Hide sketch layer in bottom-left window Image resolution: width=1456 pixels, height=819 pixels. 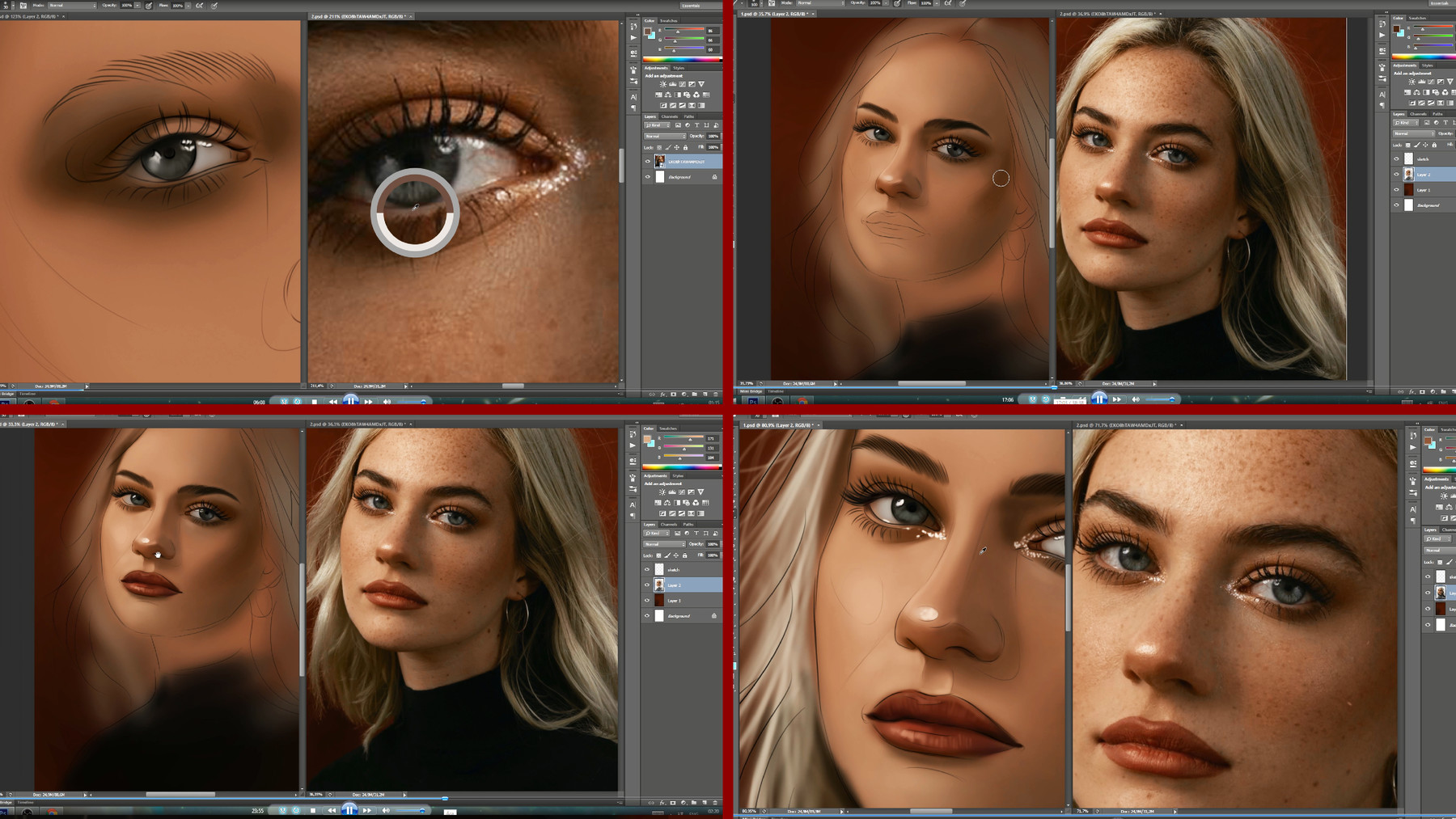(647, 569)
